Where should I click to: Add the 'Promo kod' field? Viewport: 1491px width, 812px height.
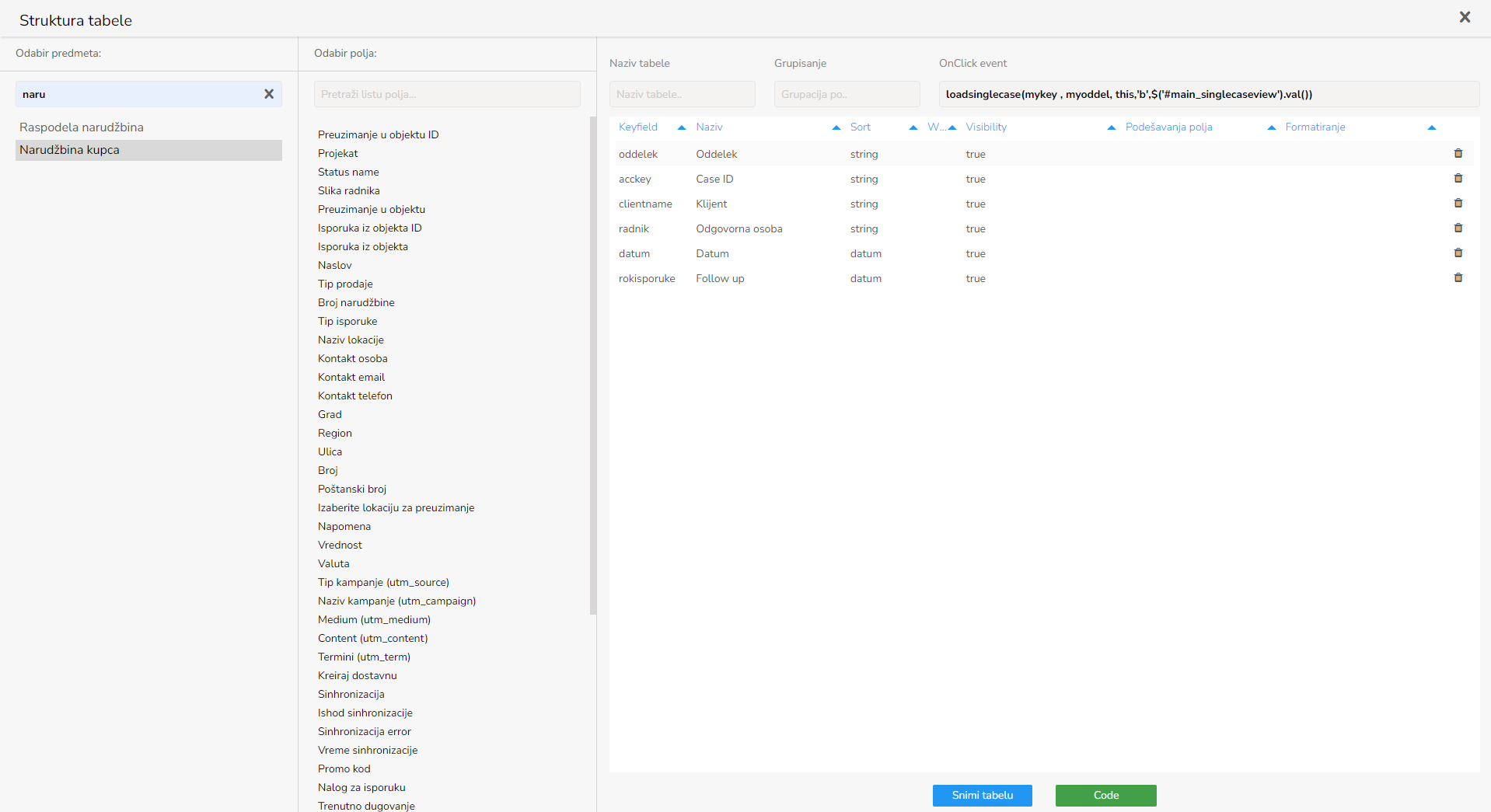(x=344, y=769)
